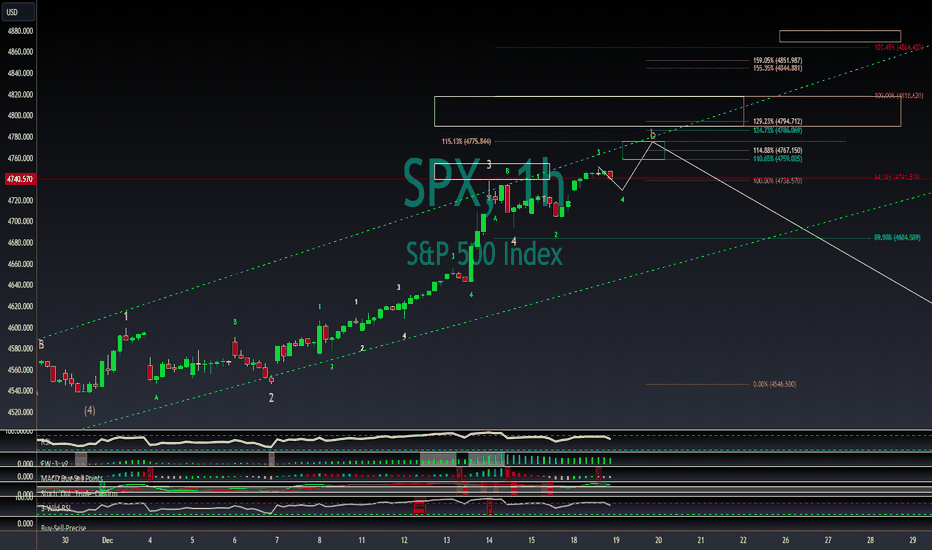Screen dimensions: 932x550
Task: Open the USD currency selector
Action: click(18, 12)
